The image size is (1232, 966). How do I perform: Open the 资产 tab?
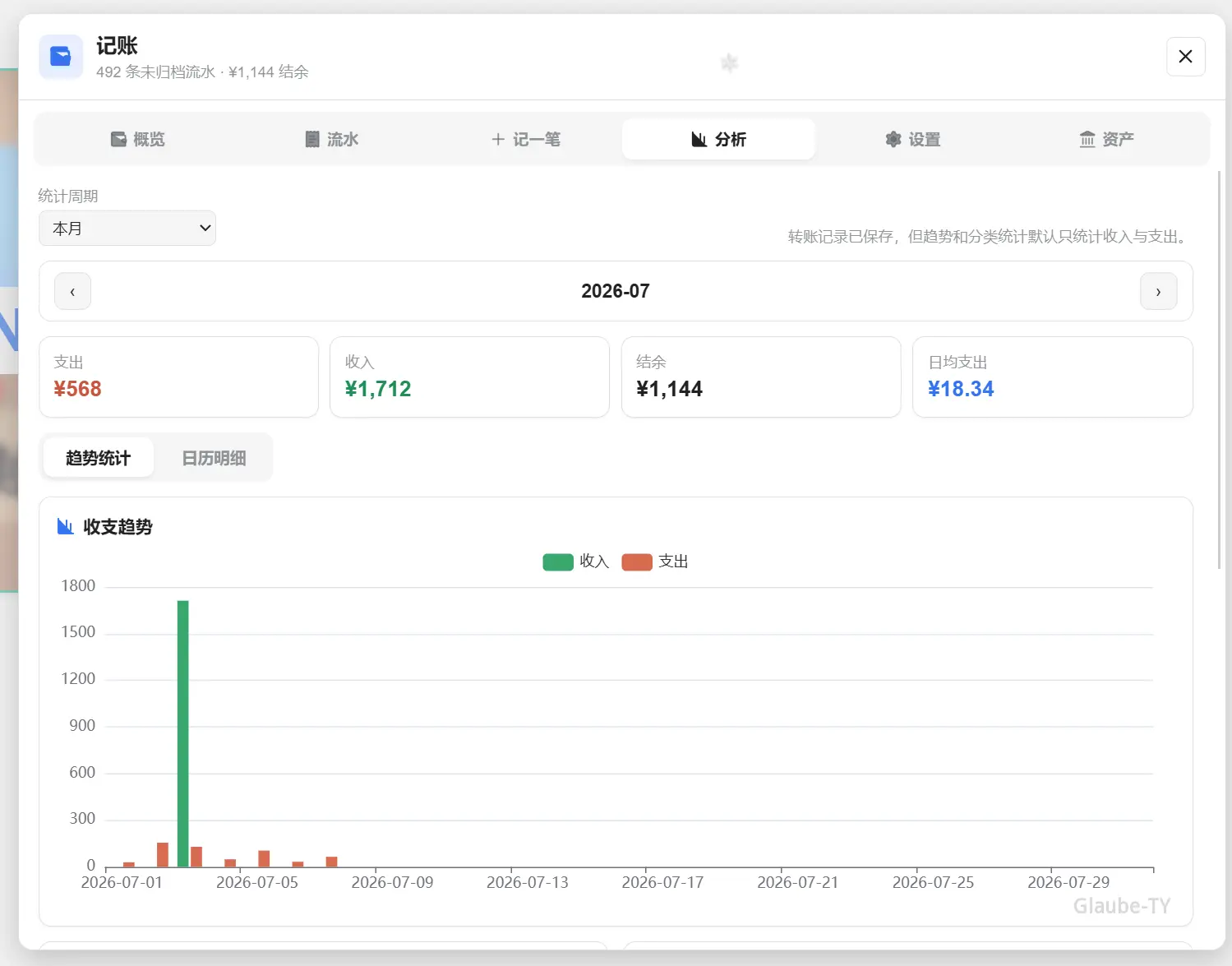pos(1106,139)
